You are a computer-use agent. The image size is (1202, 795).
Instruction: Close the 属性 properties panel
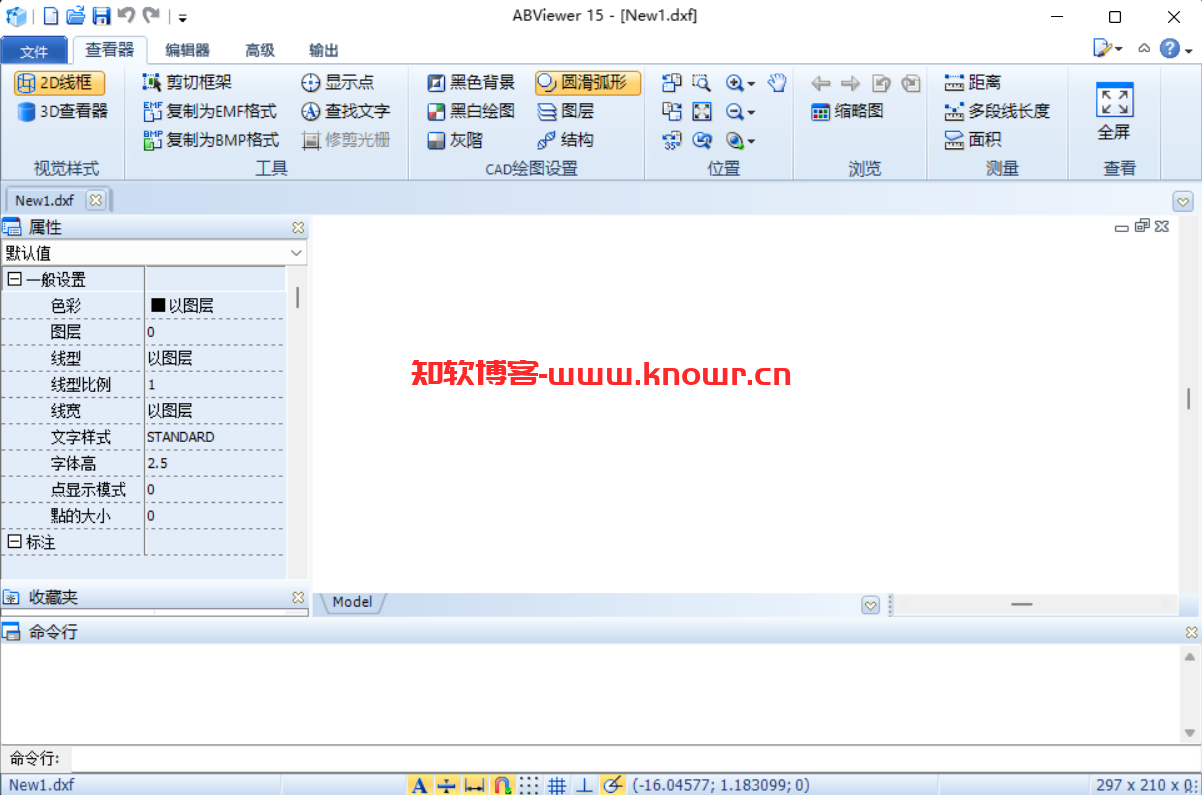pyautogui.click(x=298, y=228)
